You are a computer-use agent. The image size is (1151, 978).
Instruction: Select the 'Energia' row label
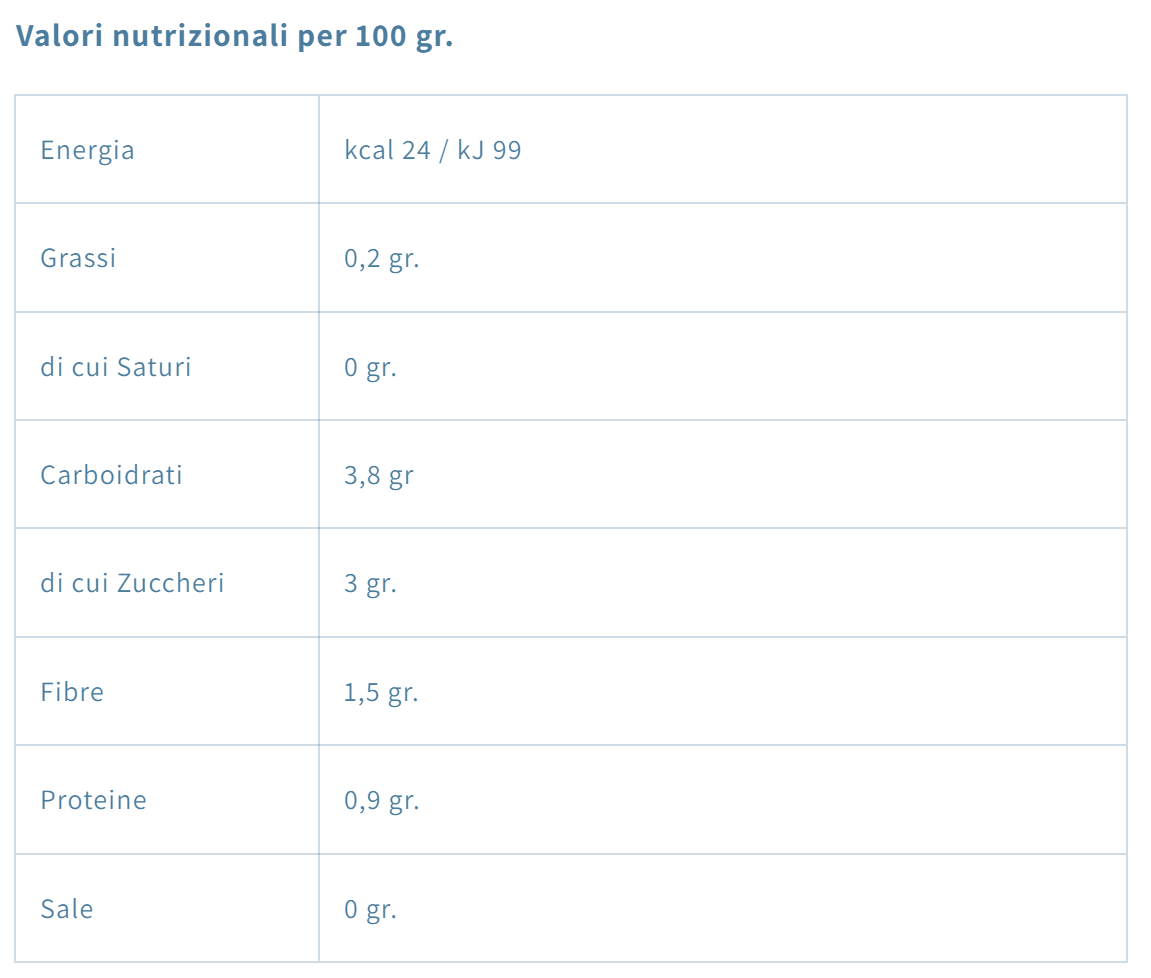coord(87,150)
